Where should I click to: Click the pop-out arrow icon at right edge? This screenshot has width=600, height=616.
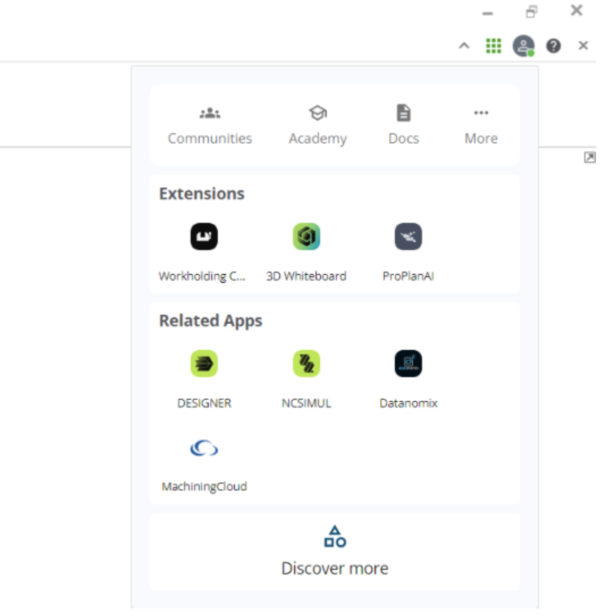tap(589, 158)
